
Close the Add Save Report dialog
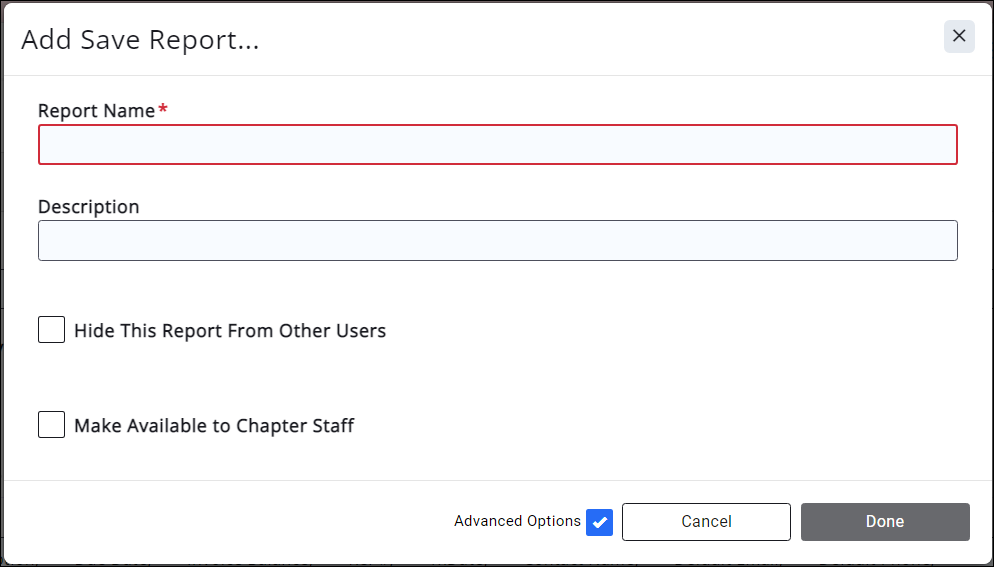pyautogui.click(x=958, y=37)
